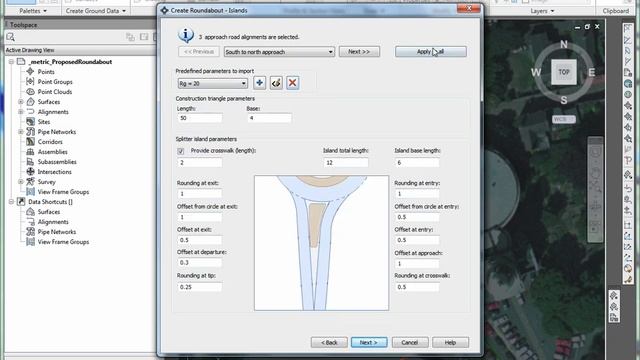Select View Frame Groups under Data Shortcuts
Viewport: 640px width, 360px height.
(63, 242)
